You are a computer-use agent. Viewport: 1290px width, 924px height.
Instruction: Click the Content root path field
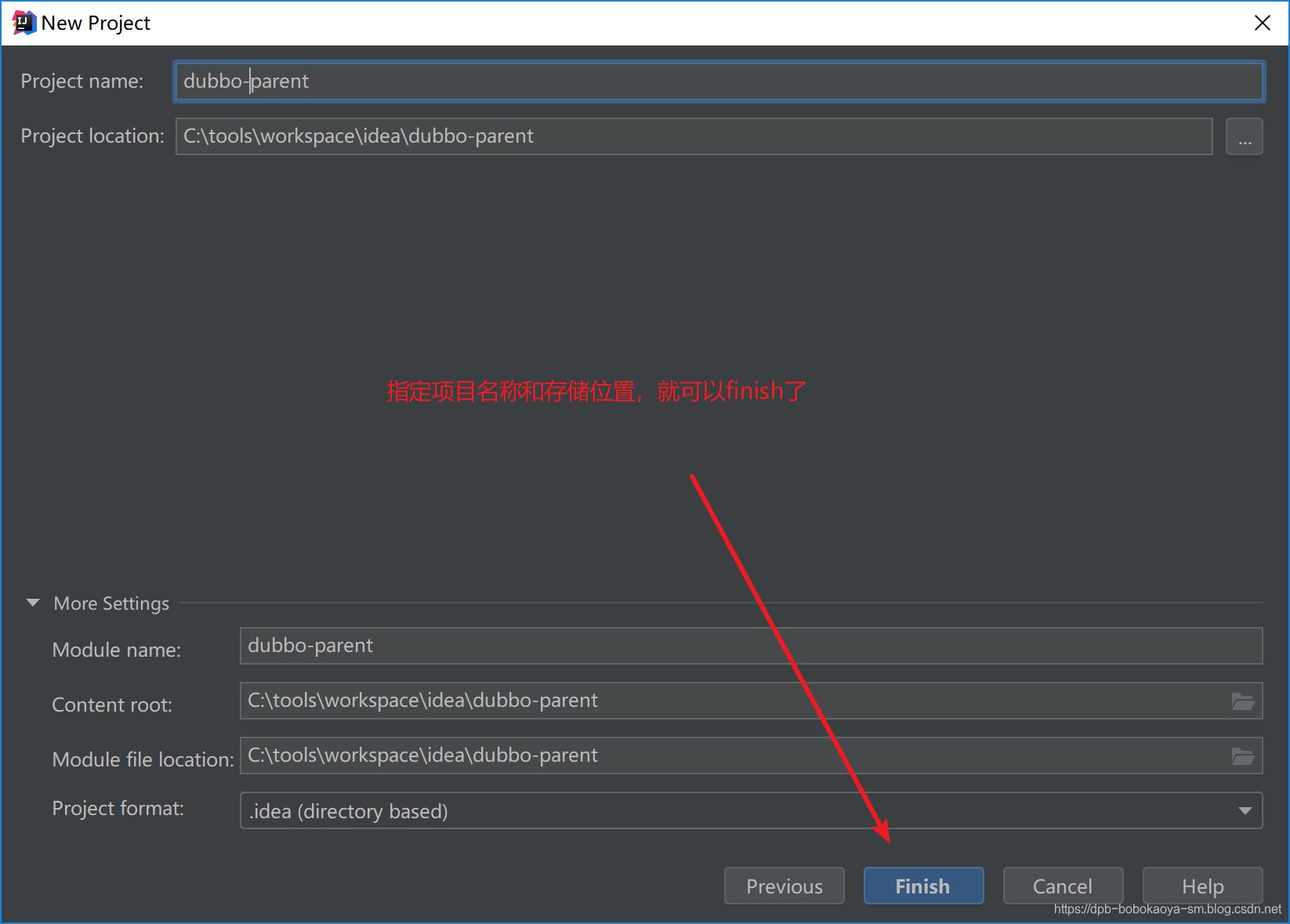[x=751, y=701]
